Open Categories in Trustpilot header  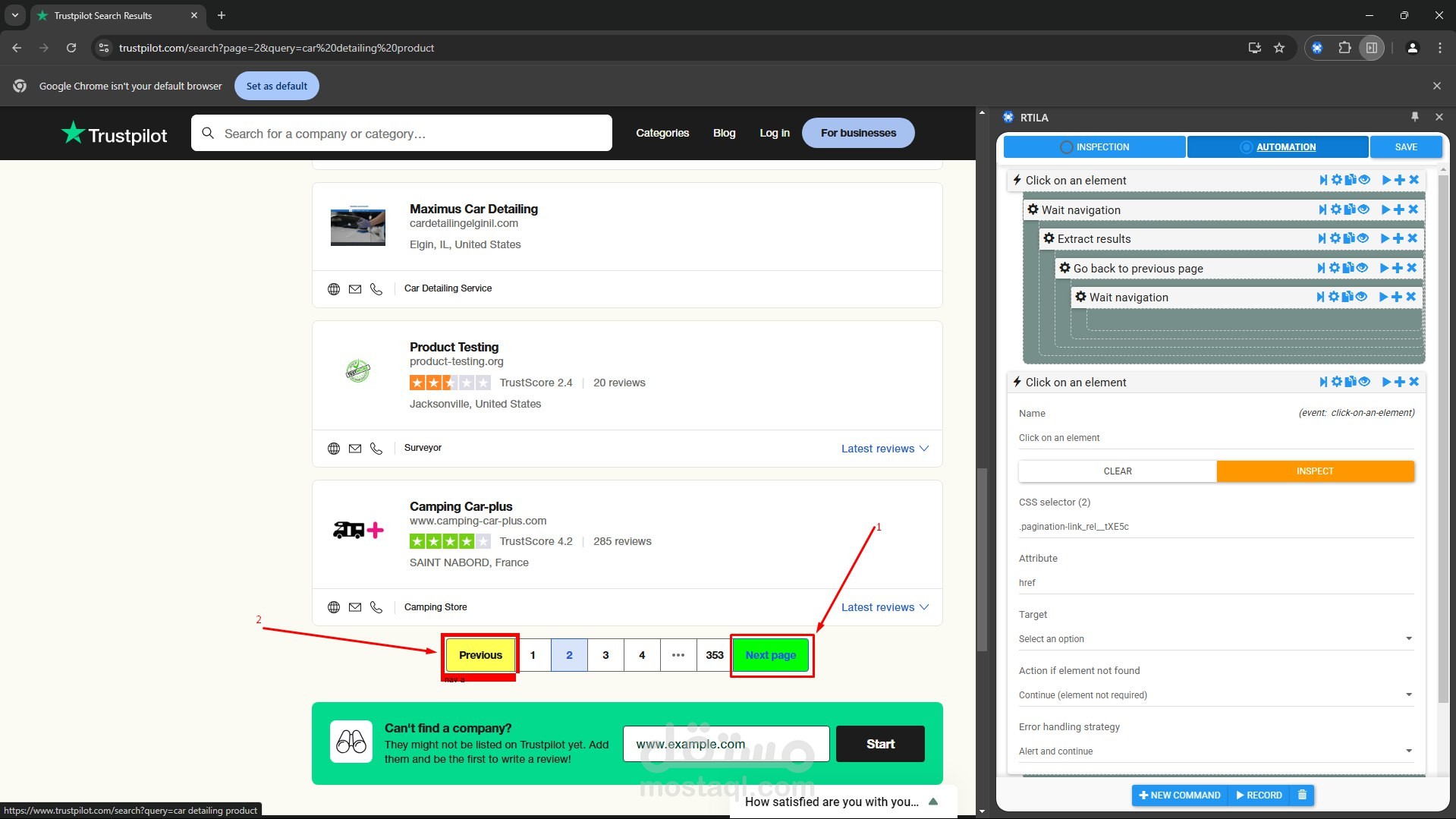[662, 133]
